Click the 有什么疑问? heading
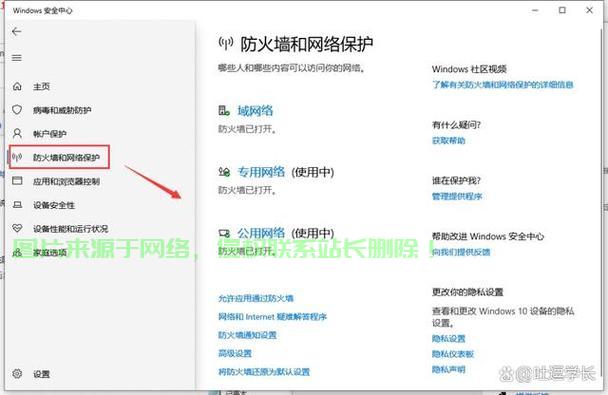Image resolution: width=608 pixels, height=395 pixels. click(x=456, y=125)
